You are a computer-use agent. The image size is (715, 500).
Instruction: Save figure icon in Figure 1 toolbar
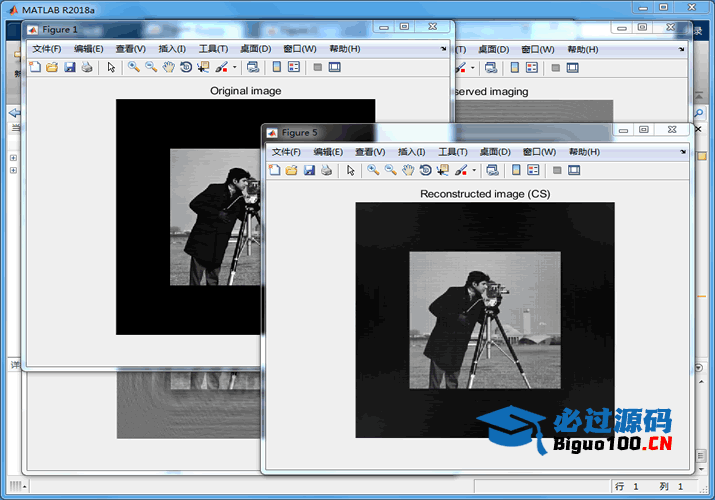click(69, 67)
